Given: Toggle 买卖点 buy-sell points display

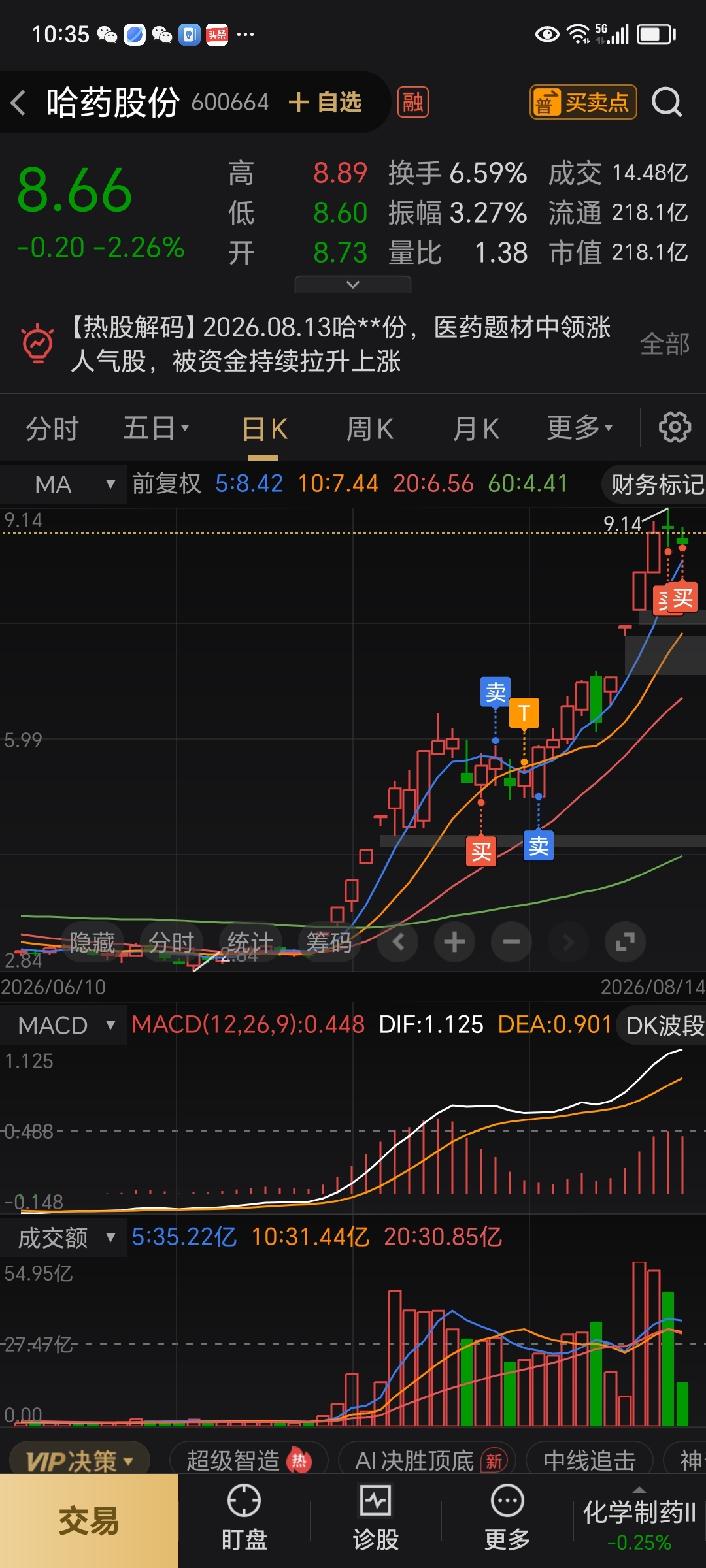Looking at the screenshot, I should pos(583,102).
